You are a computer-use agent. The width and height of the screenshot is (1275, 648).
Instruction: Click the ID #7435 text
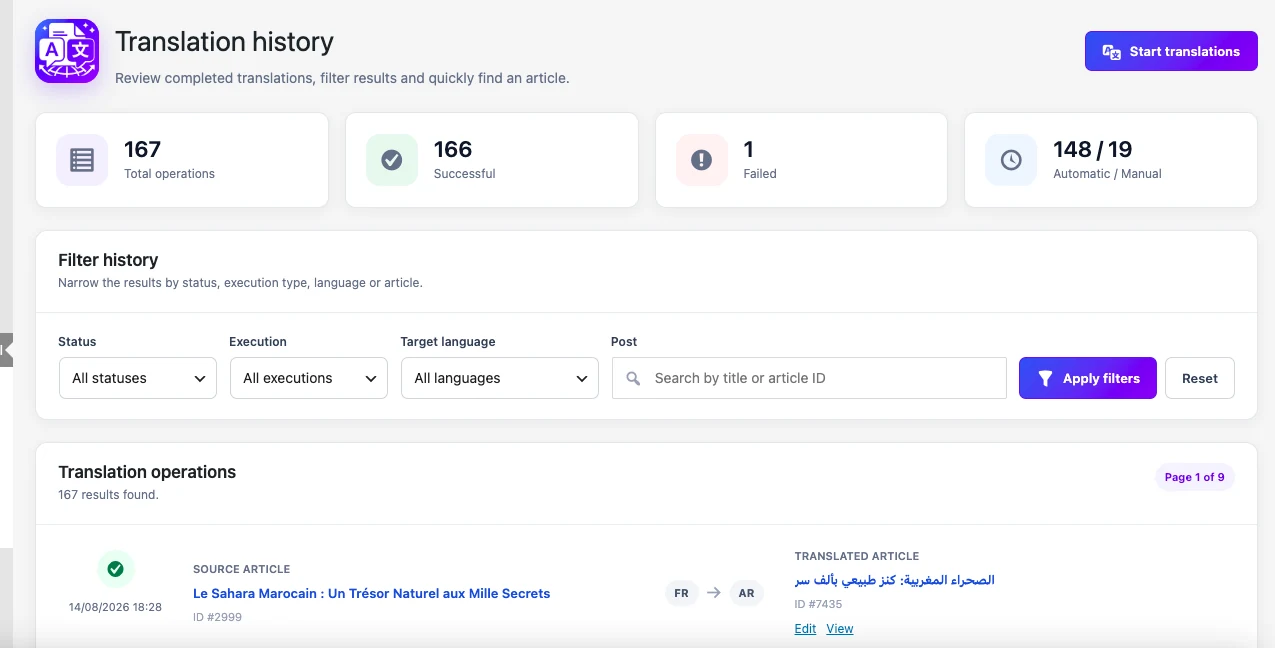point(818,604)
